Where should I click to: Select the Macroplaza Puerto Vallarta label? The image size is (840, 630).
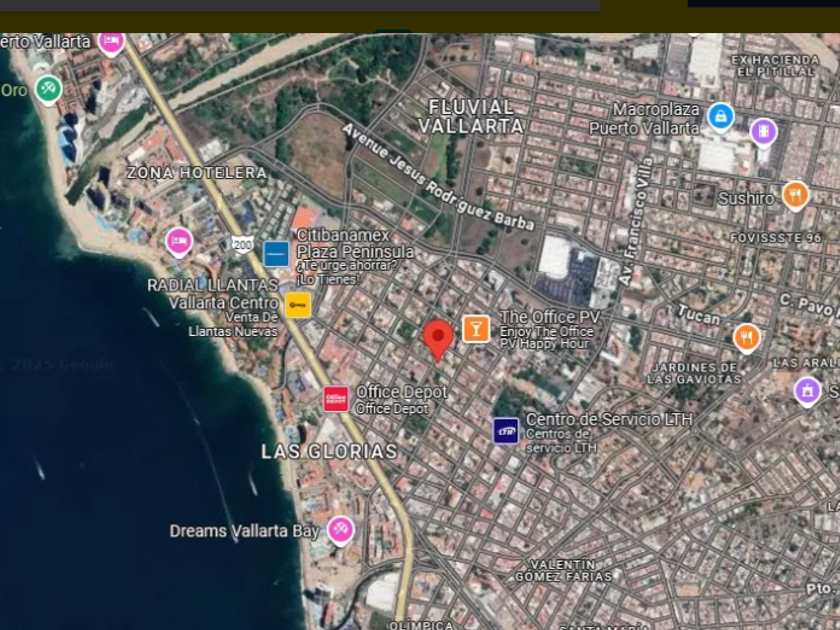[644, 118]
